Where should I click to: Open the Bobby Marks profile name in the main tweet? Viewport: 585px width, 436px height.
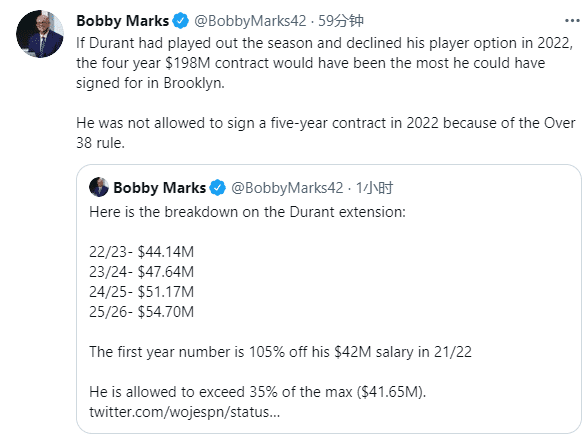click(x=123, y=21)
